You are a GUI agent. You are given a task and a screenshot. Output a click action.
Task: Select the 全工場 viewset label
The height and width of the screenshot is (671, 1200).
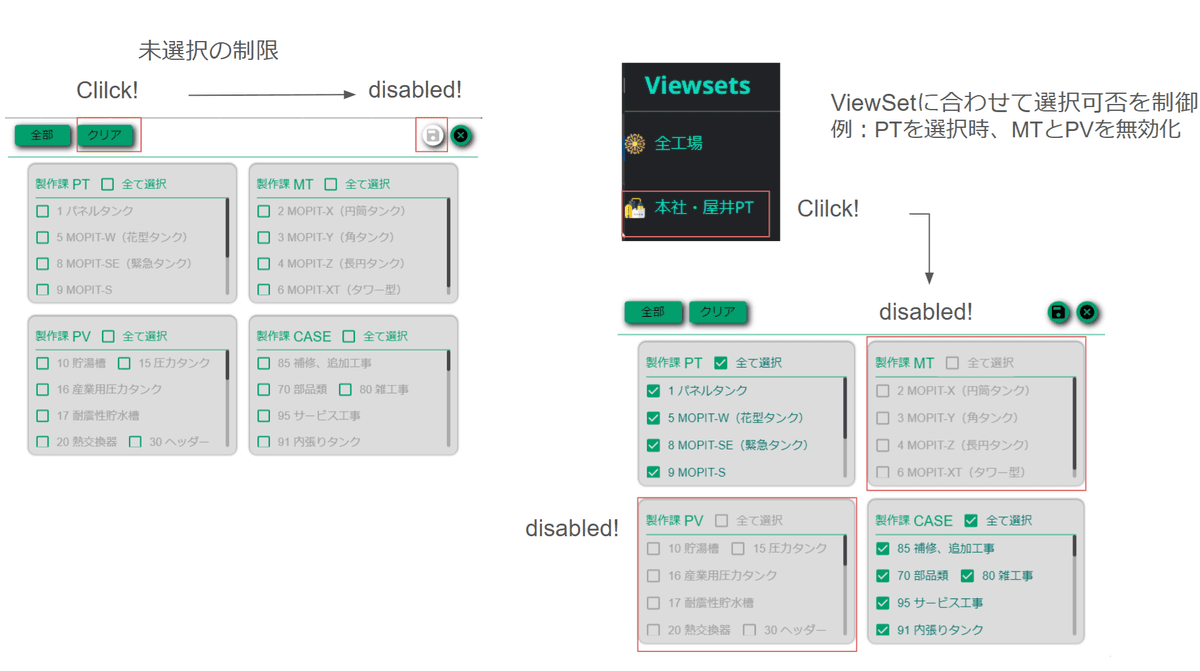pos(678,144)
